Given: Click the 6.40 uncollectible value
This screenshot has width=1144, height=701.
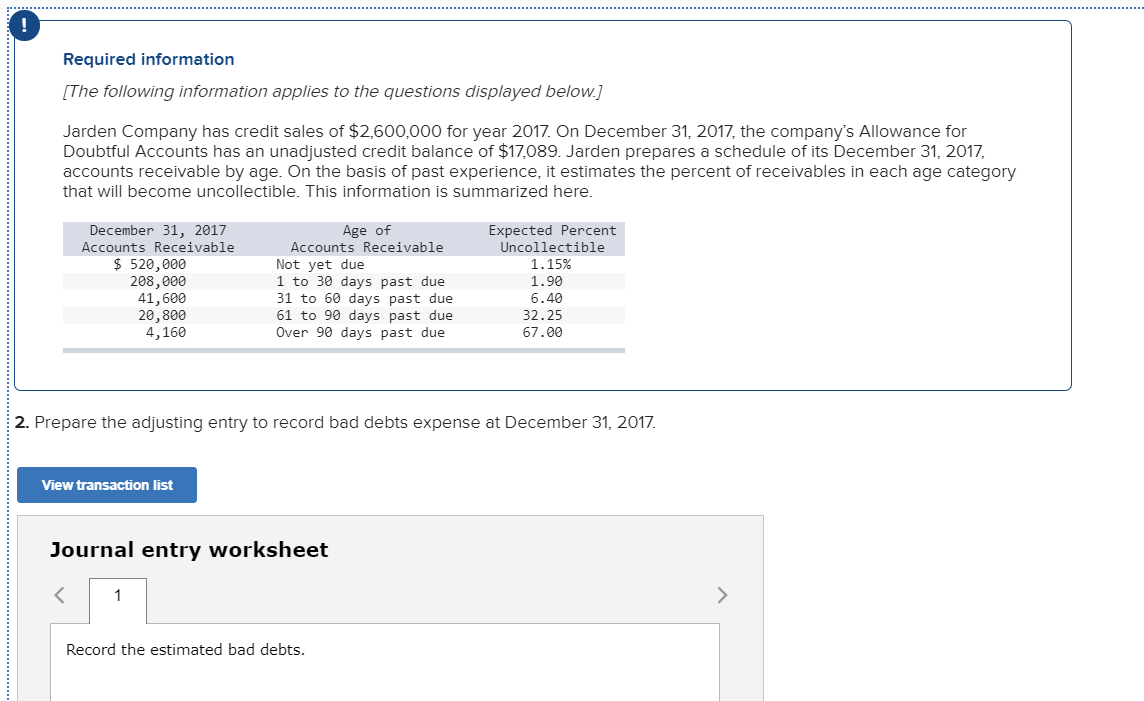Looking at the screenshot, I should coord(546,298).
